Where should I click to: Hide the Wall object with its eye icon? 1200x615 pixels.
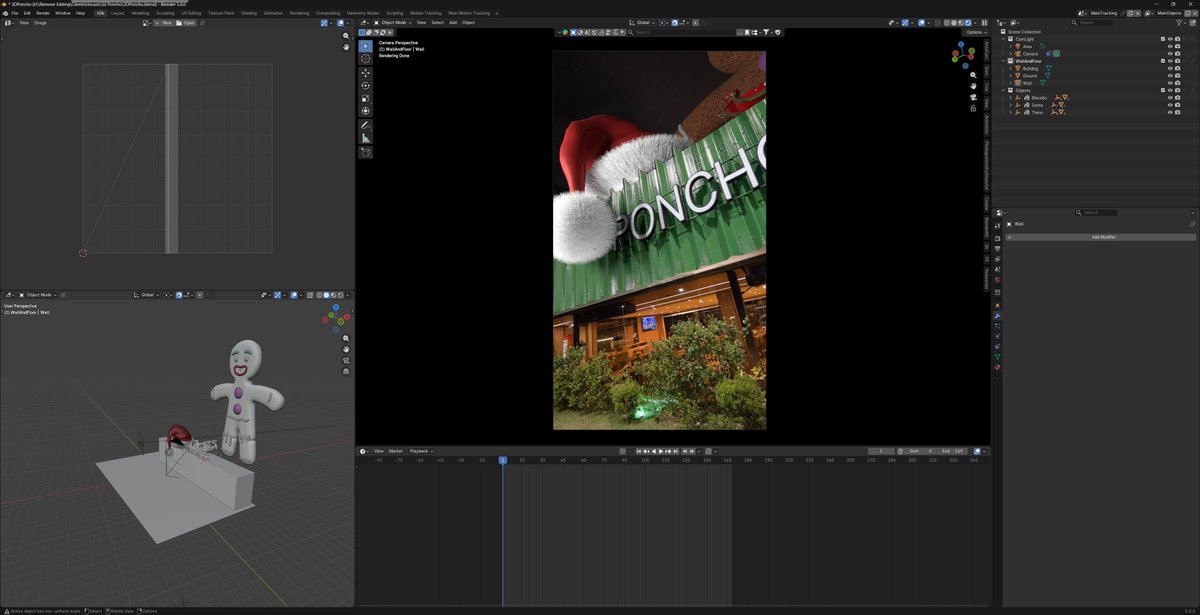[1170, 83]
